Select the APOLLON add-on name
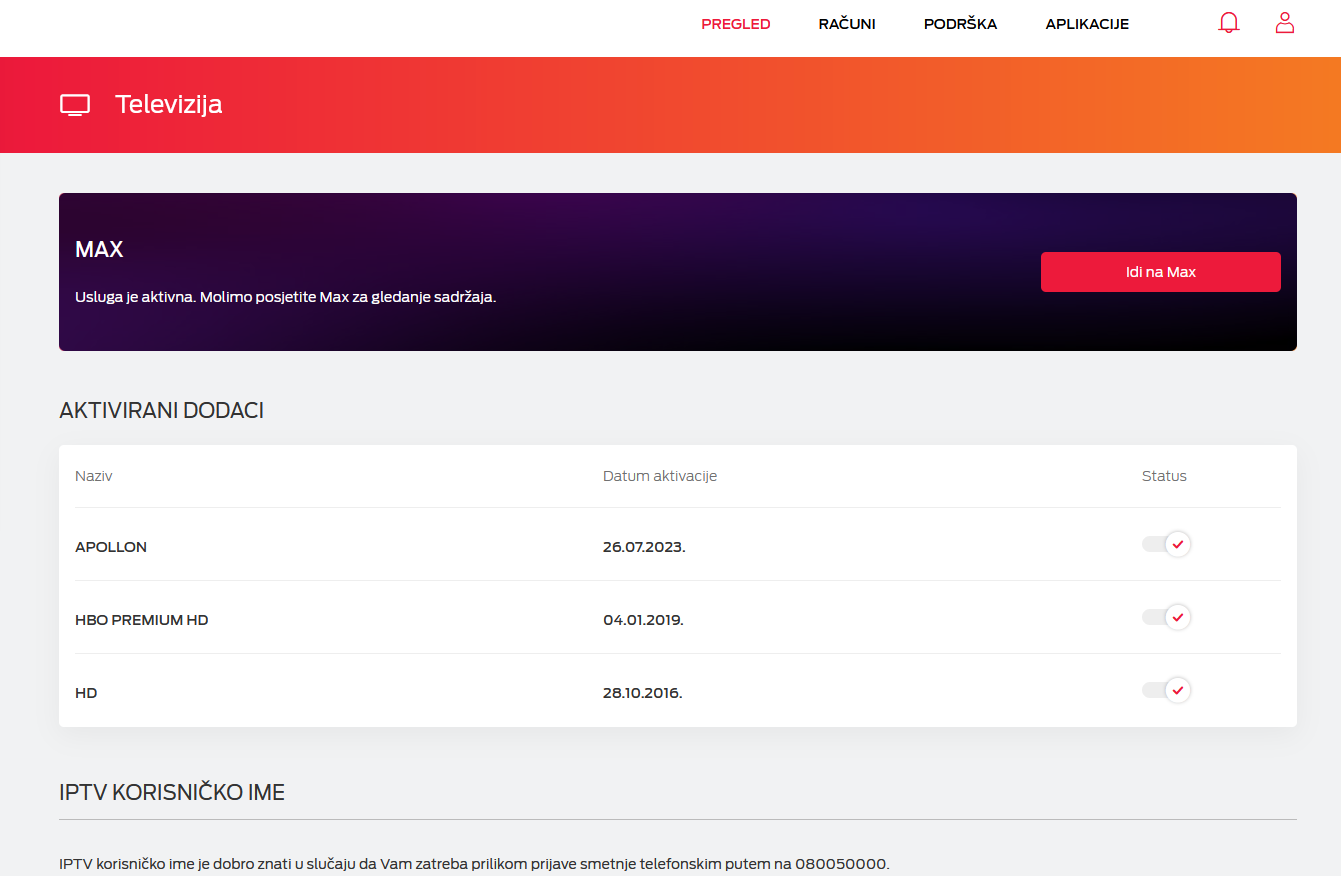Viewport: 1341px width, 876px height. pyautogui.click(x=111, y=547)
